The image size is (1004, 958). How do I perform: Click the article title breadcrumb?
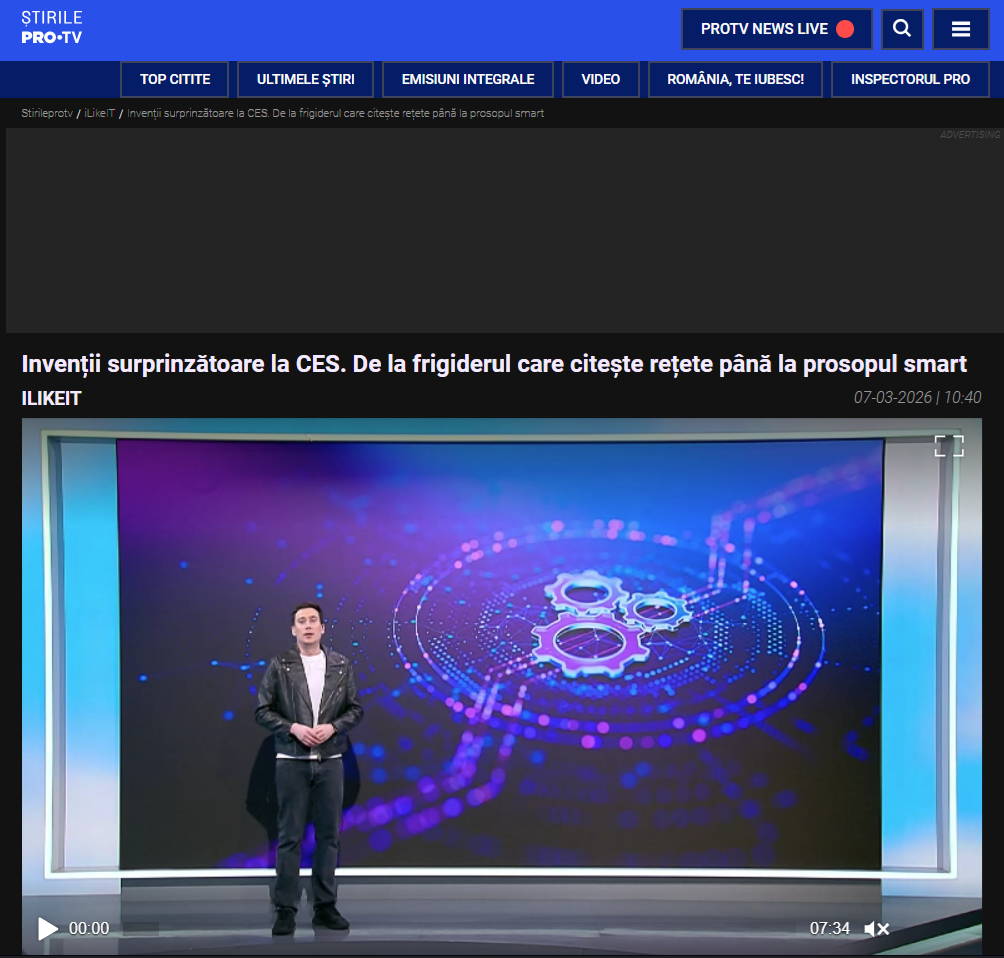[335, 114]
